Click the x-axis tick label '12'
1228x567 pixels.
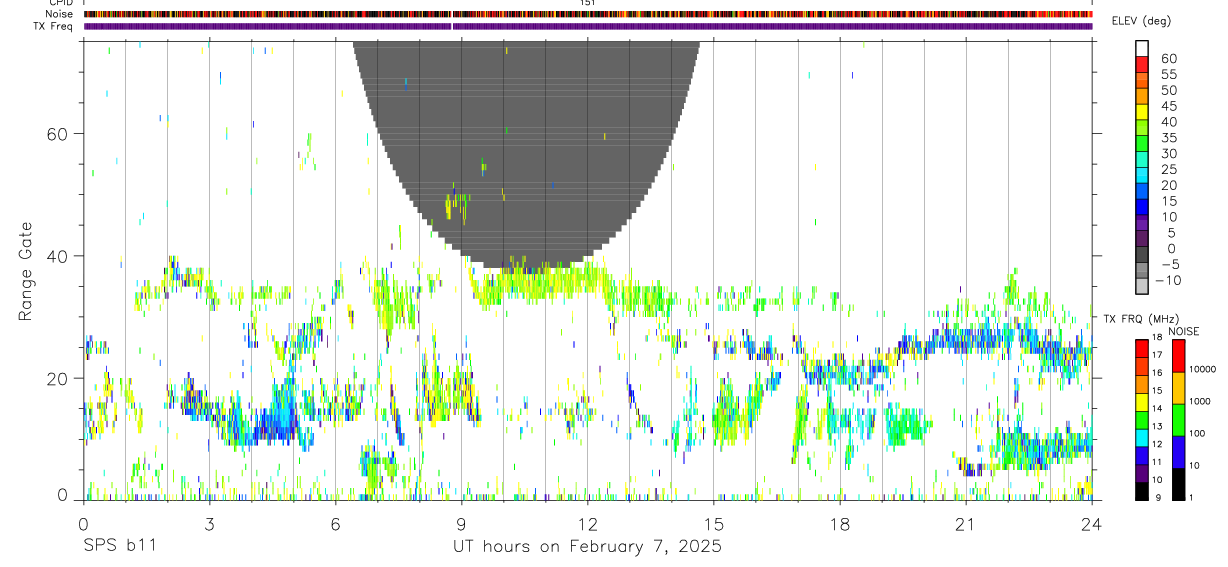click(x=588, y=524)
